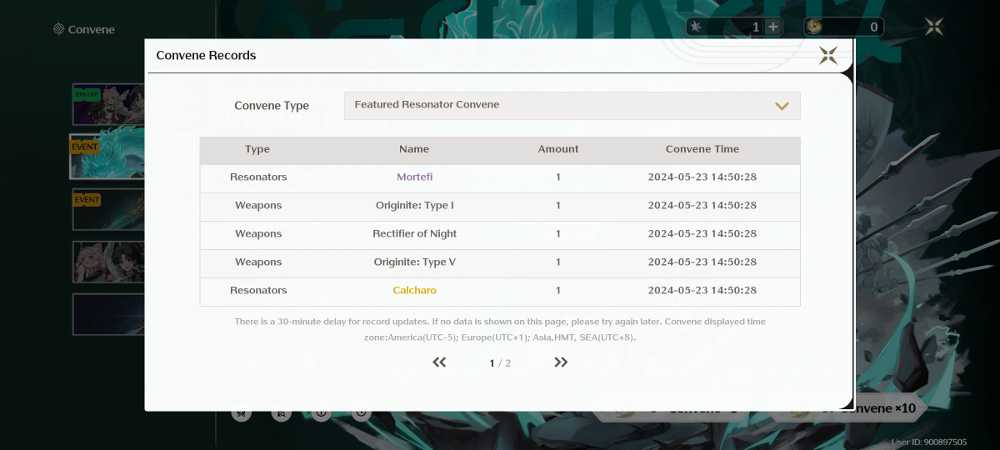1000x450 pixels.
Task: Click the Originite: Type I entry
Action: coord(415,205)
